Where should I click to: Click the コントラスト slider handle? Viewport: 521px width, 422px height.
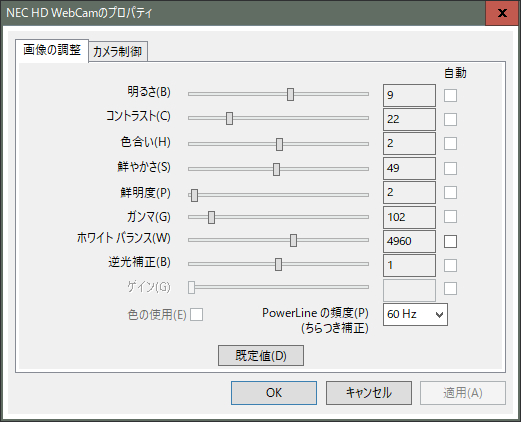229,118
